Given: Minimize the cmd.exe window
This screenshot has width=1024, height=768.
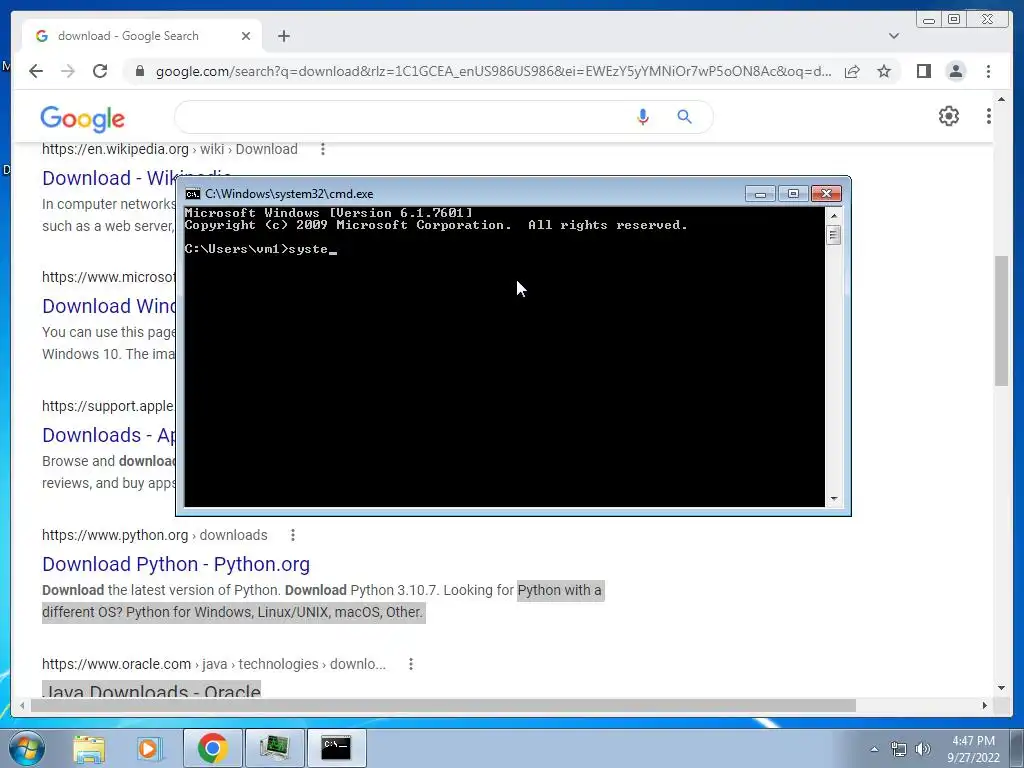Looking at the screenshot, I should [x=760, y=194].
